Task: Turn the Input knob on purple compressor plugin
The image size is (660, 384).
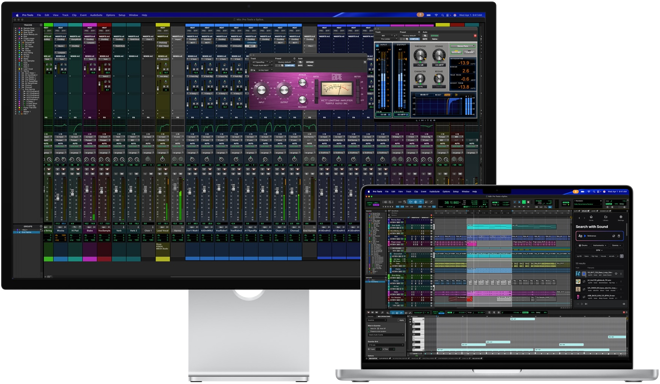Action: click(x=261, y=90)
